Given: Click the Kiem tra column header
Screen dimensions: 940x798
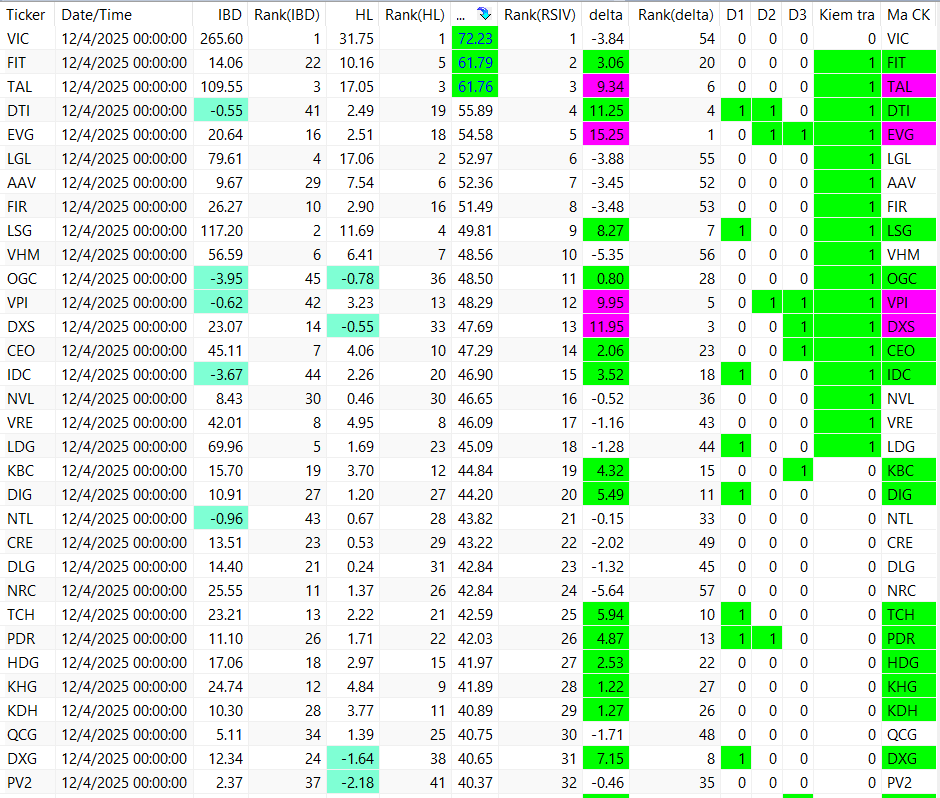Looking at the screenshot, I should click(847, 14).
